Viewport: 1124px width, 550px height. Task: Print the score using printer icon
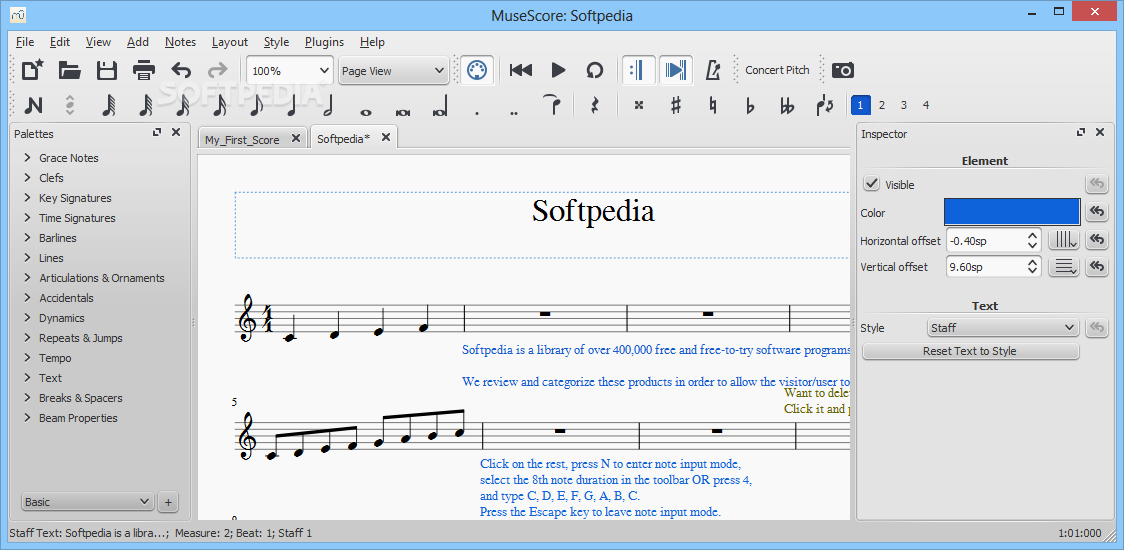coord(144,70)
